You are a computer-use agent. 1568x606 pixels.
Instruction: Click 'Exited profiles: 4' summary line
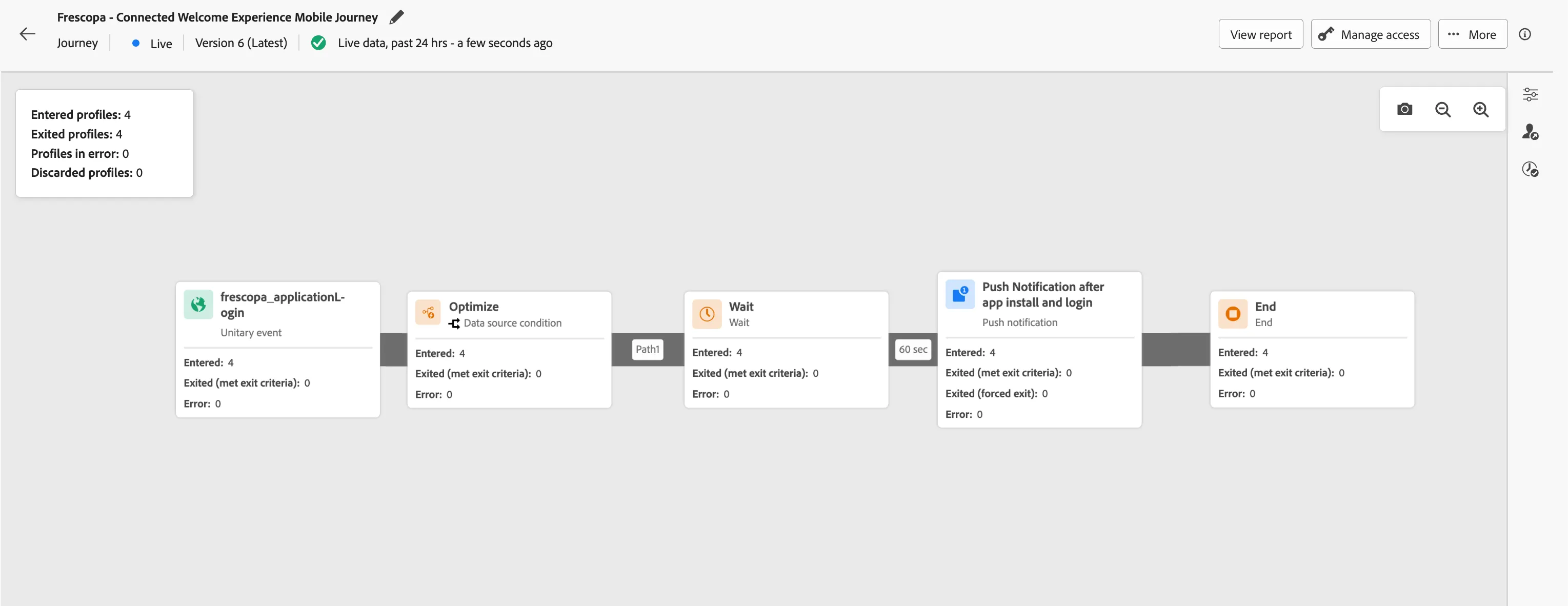coord(76,134)
